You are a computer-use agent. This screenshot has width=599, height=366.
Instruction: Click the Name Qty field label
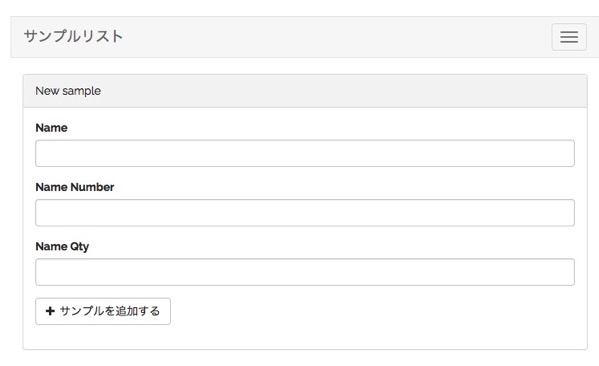coord(62,246)
